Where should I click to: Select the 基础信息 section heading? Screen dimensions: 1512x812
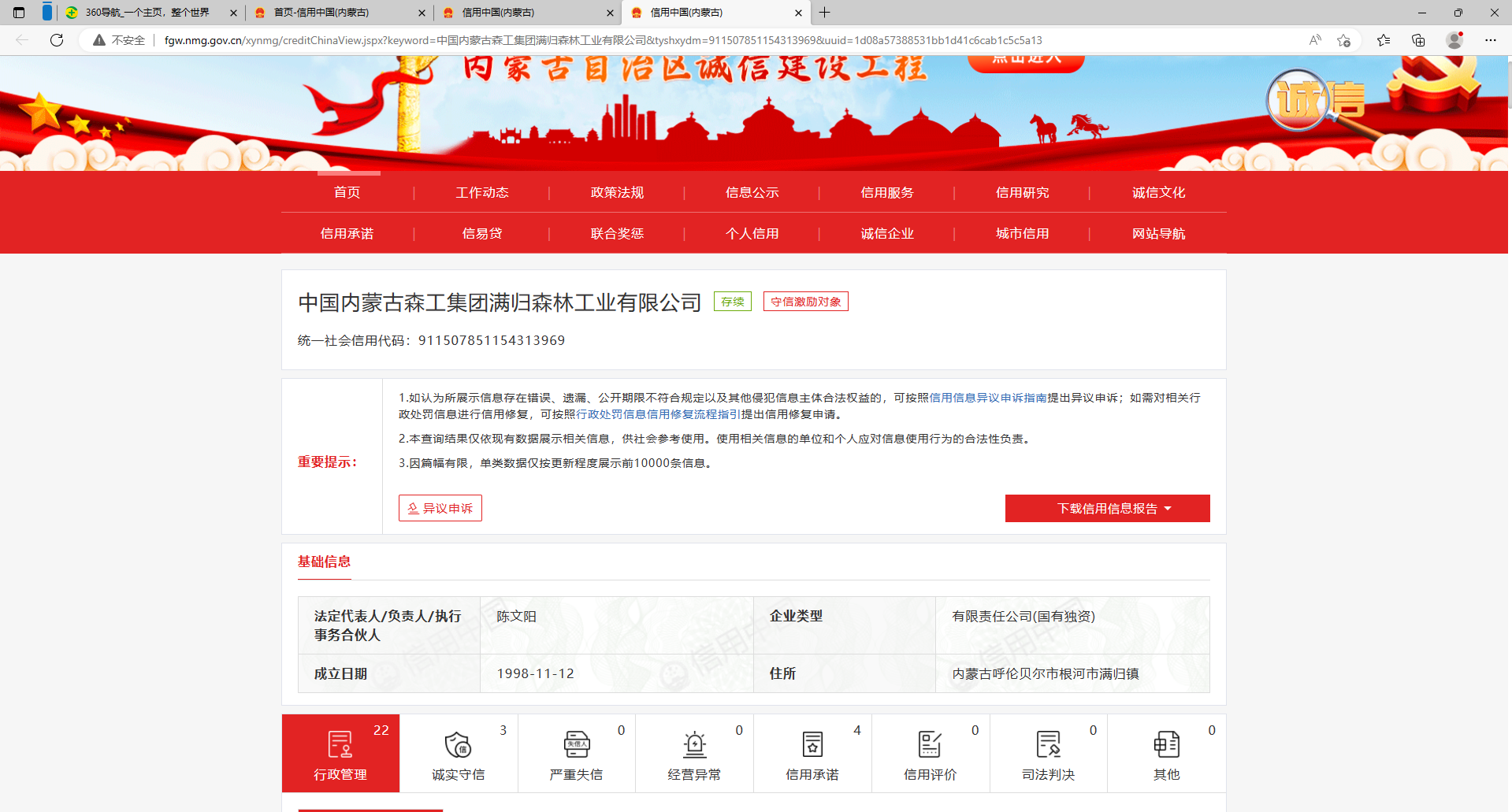(x=324, y=562)
